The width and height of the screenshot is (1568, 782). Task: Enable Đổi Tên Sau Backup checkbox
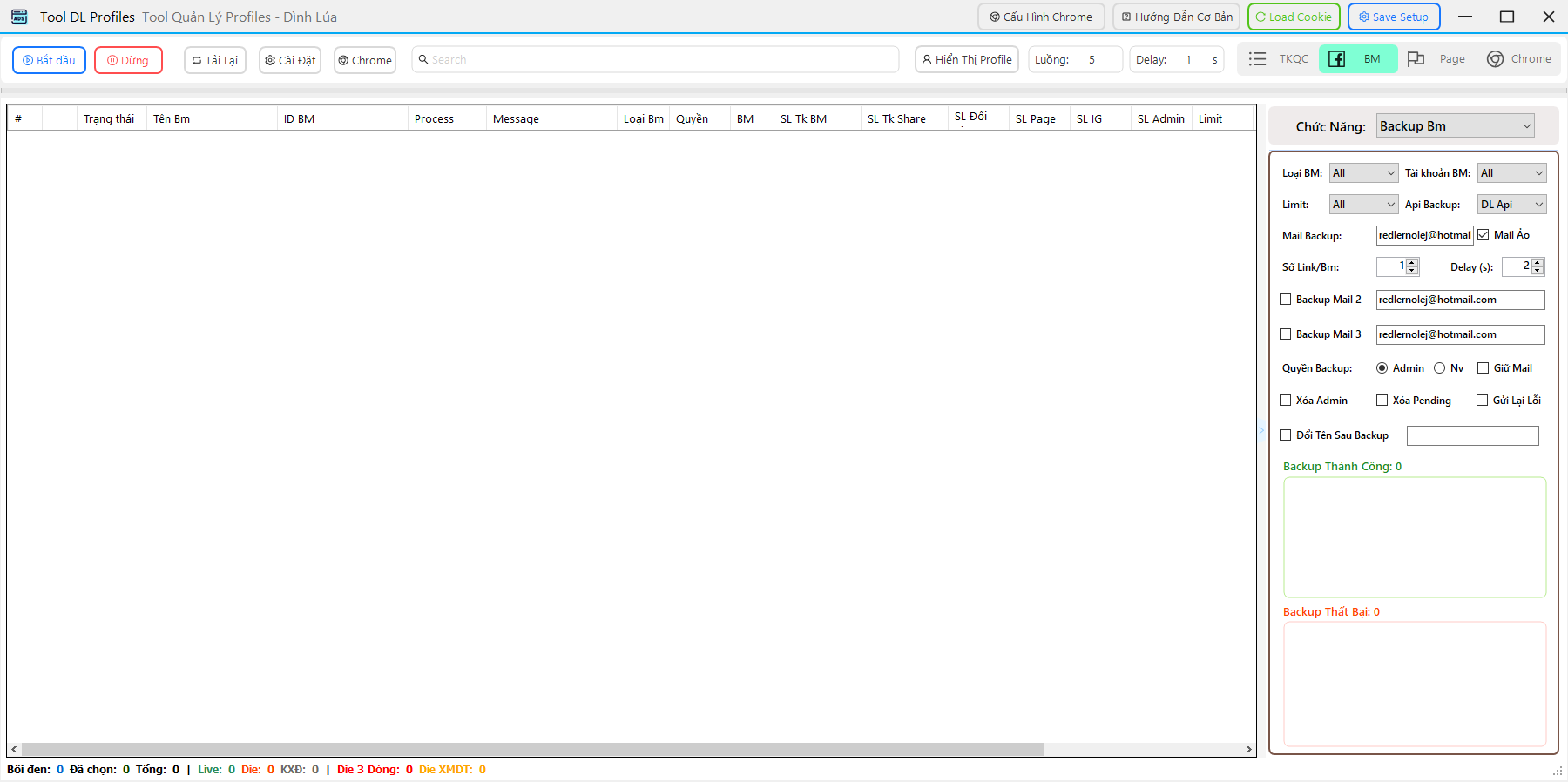pos(1285,435)
